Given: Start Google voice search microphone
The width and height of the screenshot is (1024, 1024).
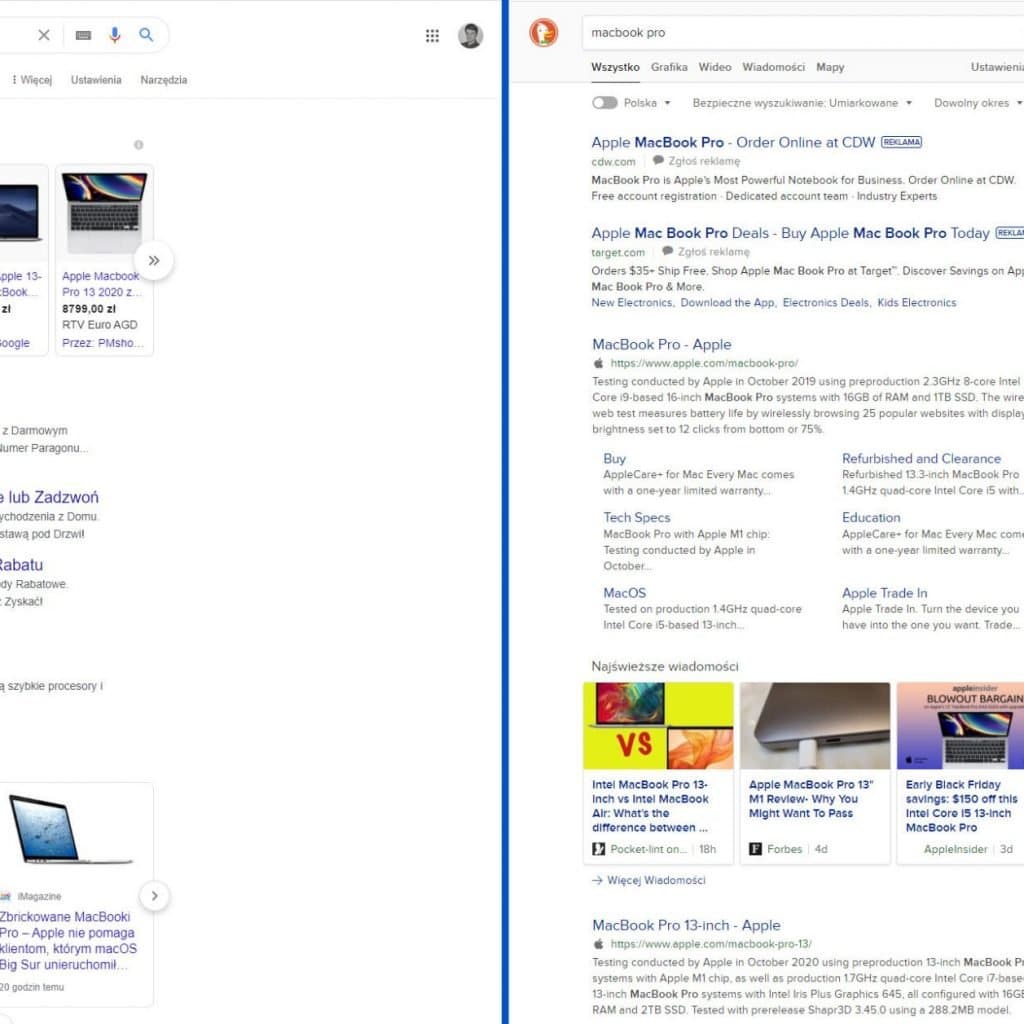Looking at the screenshot, I should tap(115, 35).
